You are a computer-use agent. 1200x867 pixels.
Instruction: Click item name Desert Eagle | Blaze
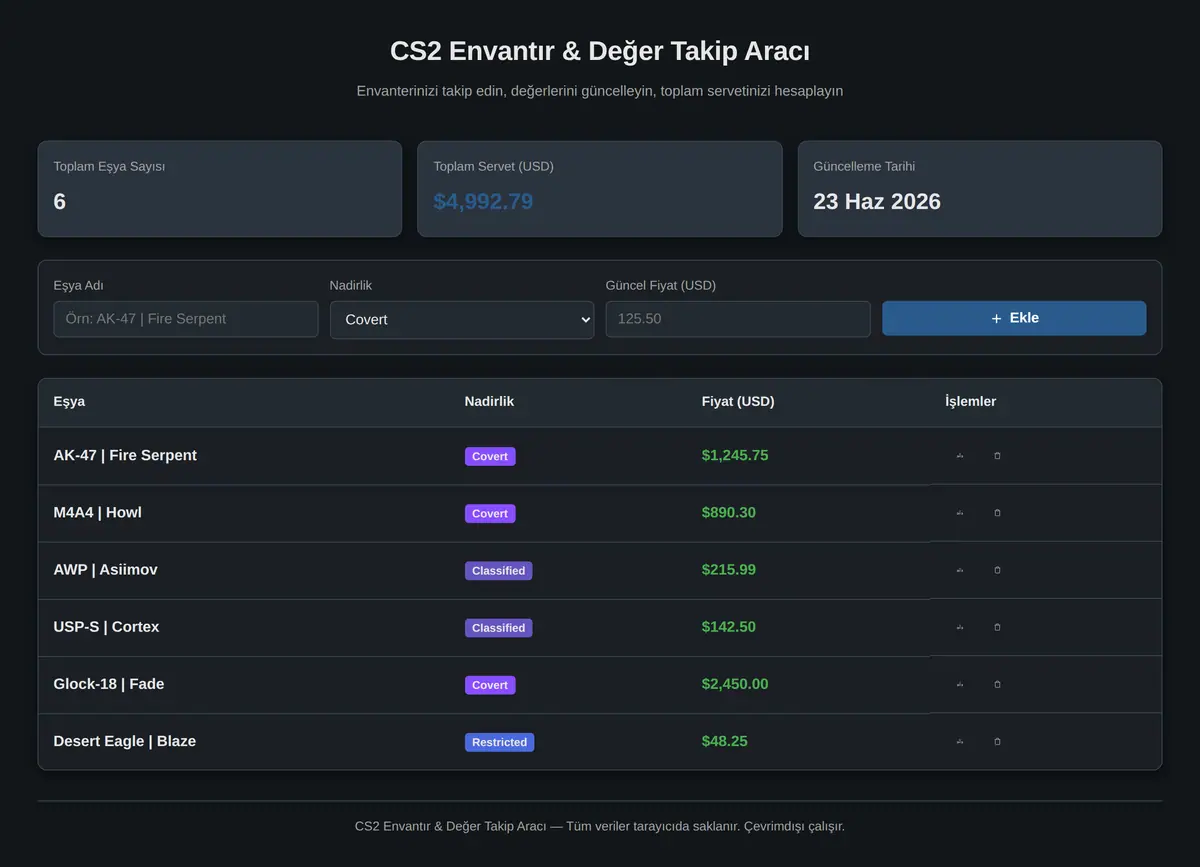click(x=125, y=740)
